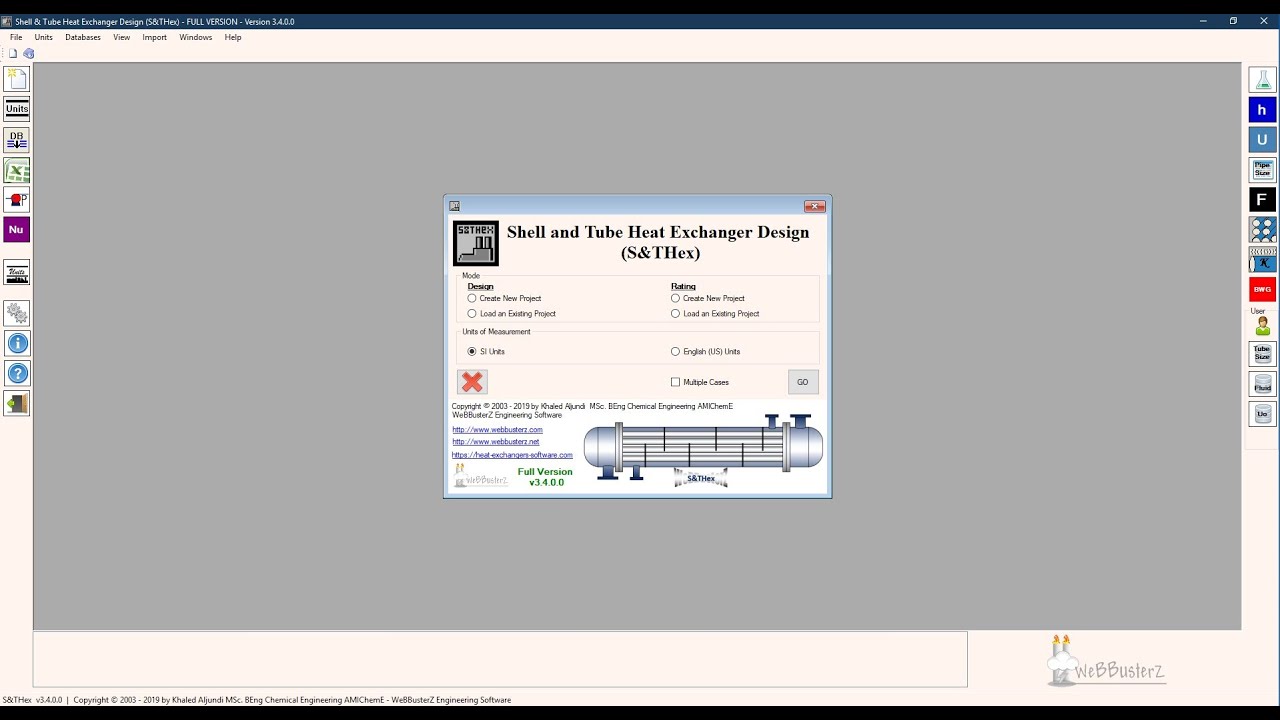Click the Excel export icon
The image size is (1280, 720).
[x=16, y=170]
